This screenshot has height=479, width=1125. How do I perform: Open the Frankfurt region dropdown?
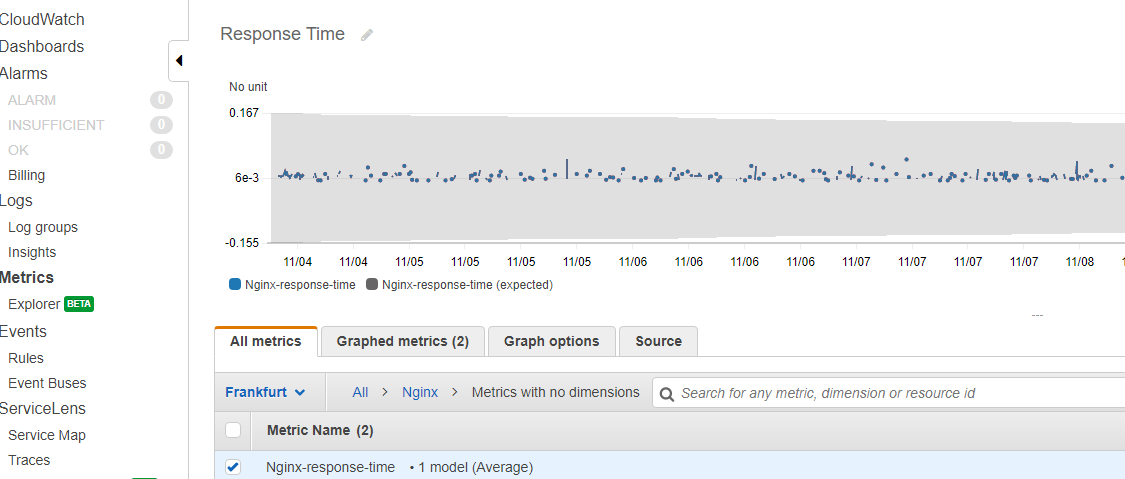(x=265, y=392)
